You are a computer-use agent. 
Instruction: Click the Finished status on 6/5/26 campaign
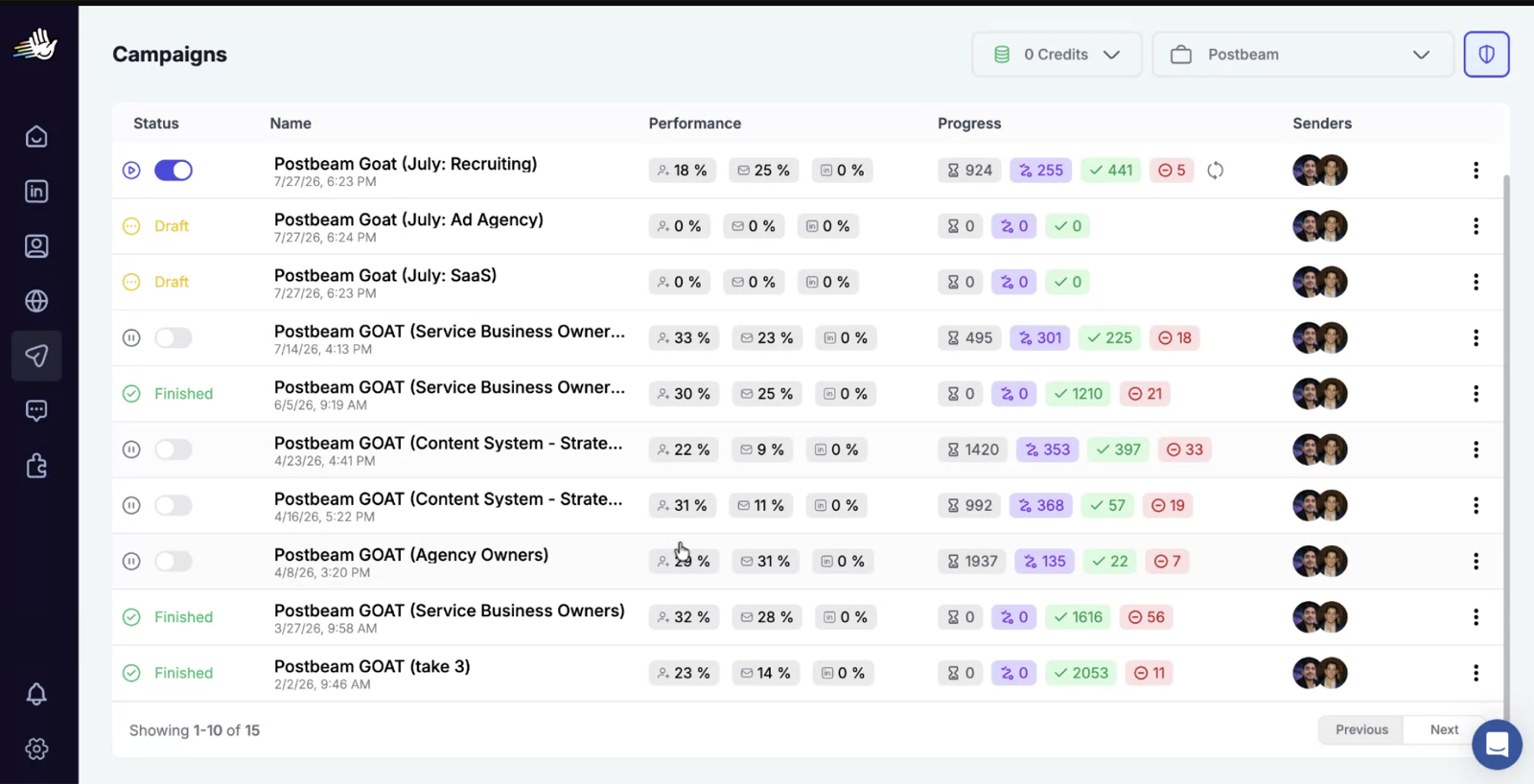183,394
